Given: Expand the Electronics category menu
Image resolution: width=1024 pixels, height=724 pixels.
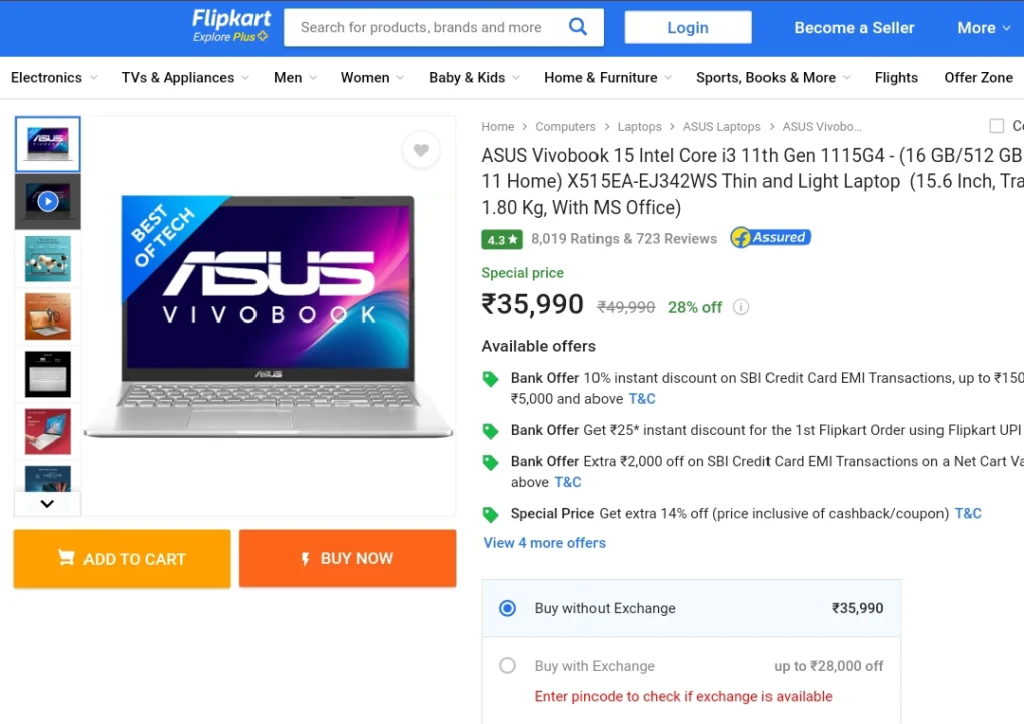Looking at the screenshot, I should click(54, 78).
